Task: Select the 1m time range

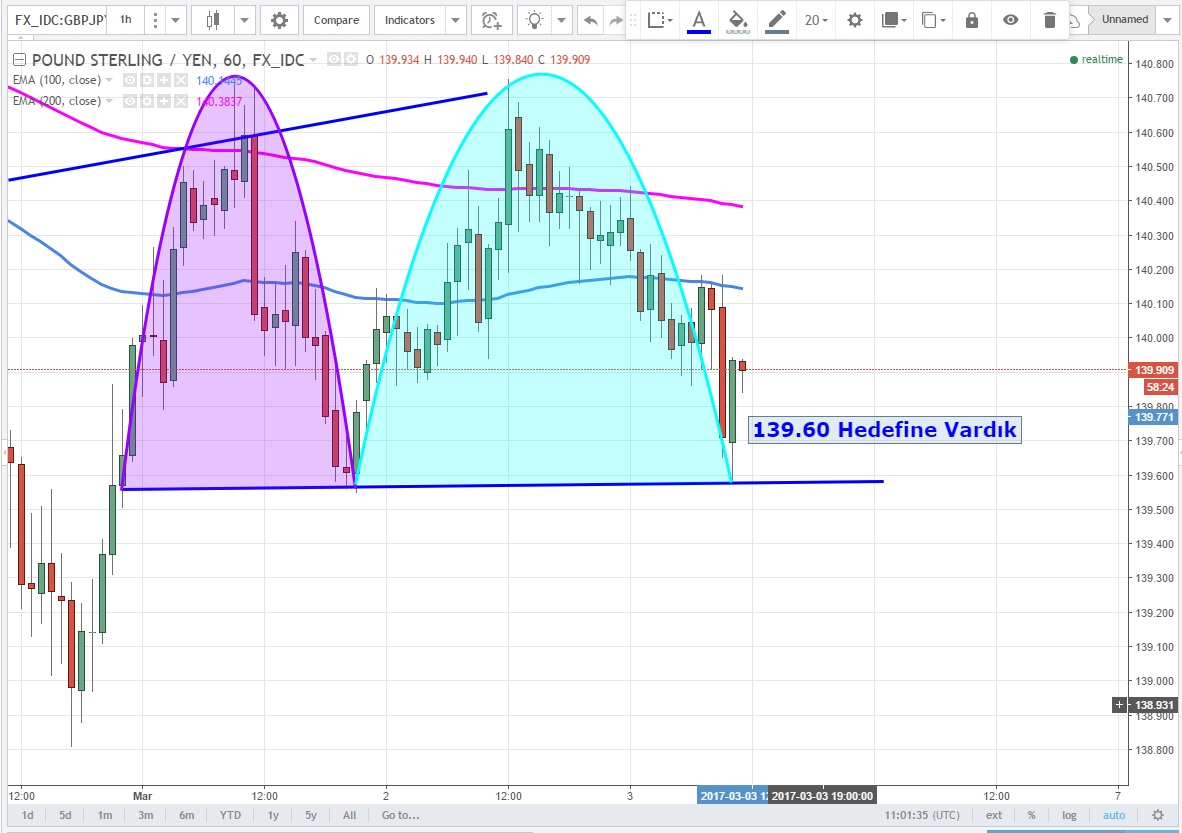Action: click(105, 815)
